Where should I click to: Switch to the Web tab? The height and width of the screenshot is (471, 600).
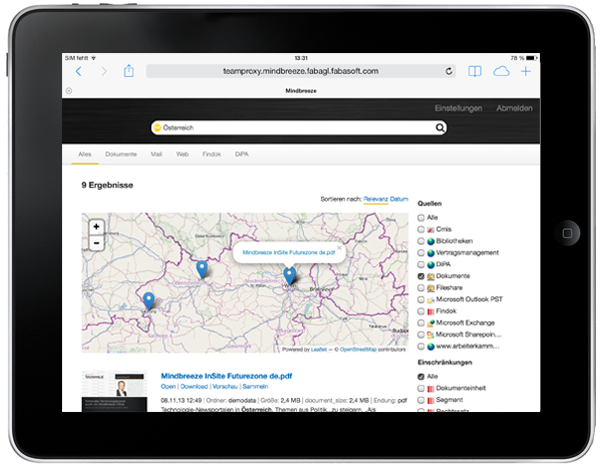pyautogui.click(x=182, y=154)
